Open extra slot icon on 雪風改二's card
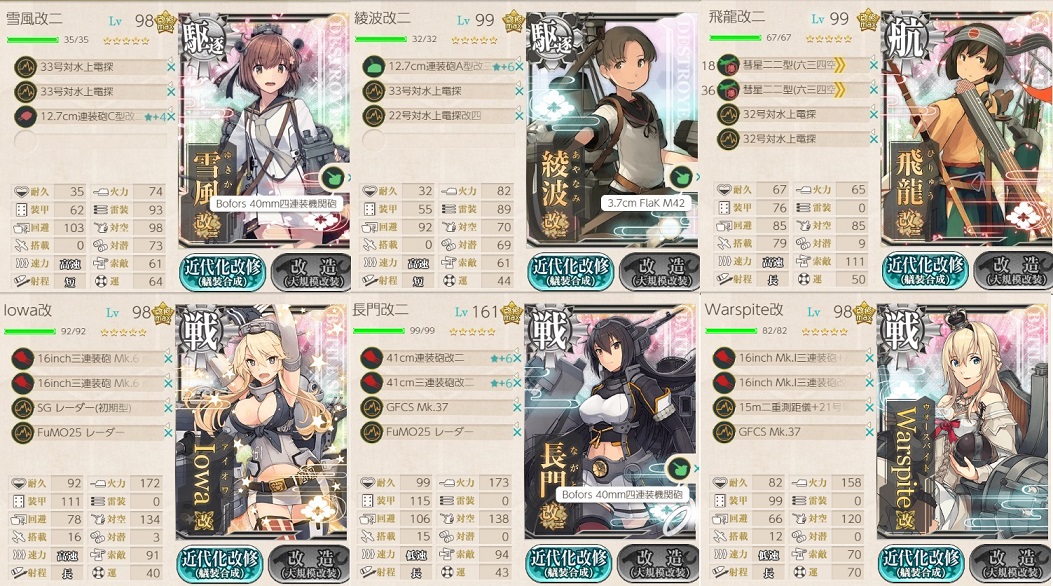 click(332, 178)
